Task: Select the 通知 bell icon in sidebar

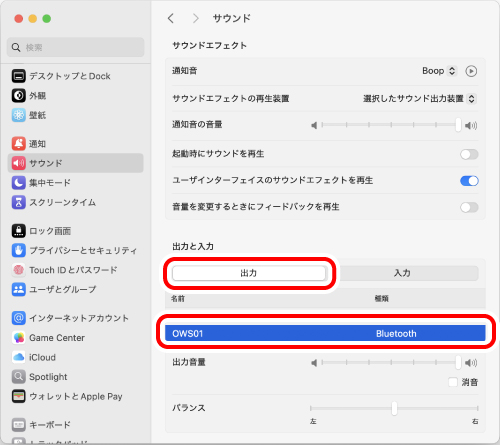Action: pyautogui.click(x=19, y=144)
